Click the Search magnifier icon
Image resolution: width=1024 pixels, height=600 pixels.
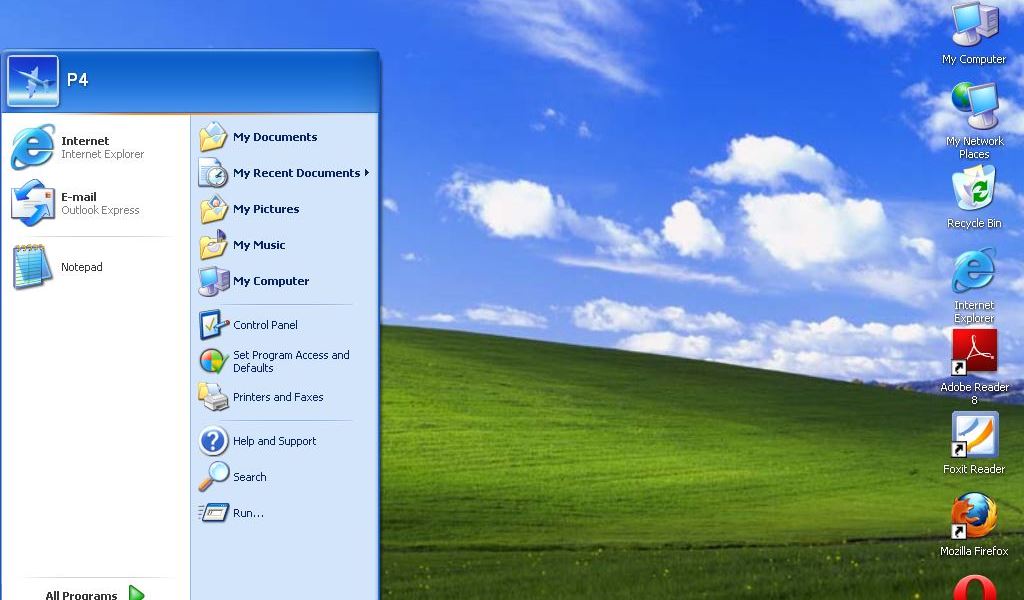click(214, 477)
